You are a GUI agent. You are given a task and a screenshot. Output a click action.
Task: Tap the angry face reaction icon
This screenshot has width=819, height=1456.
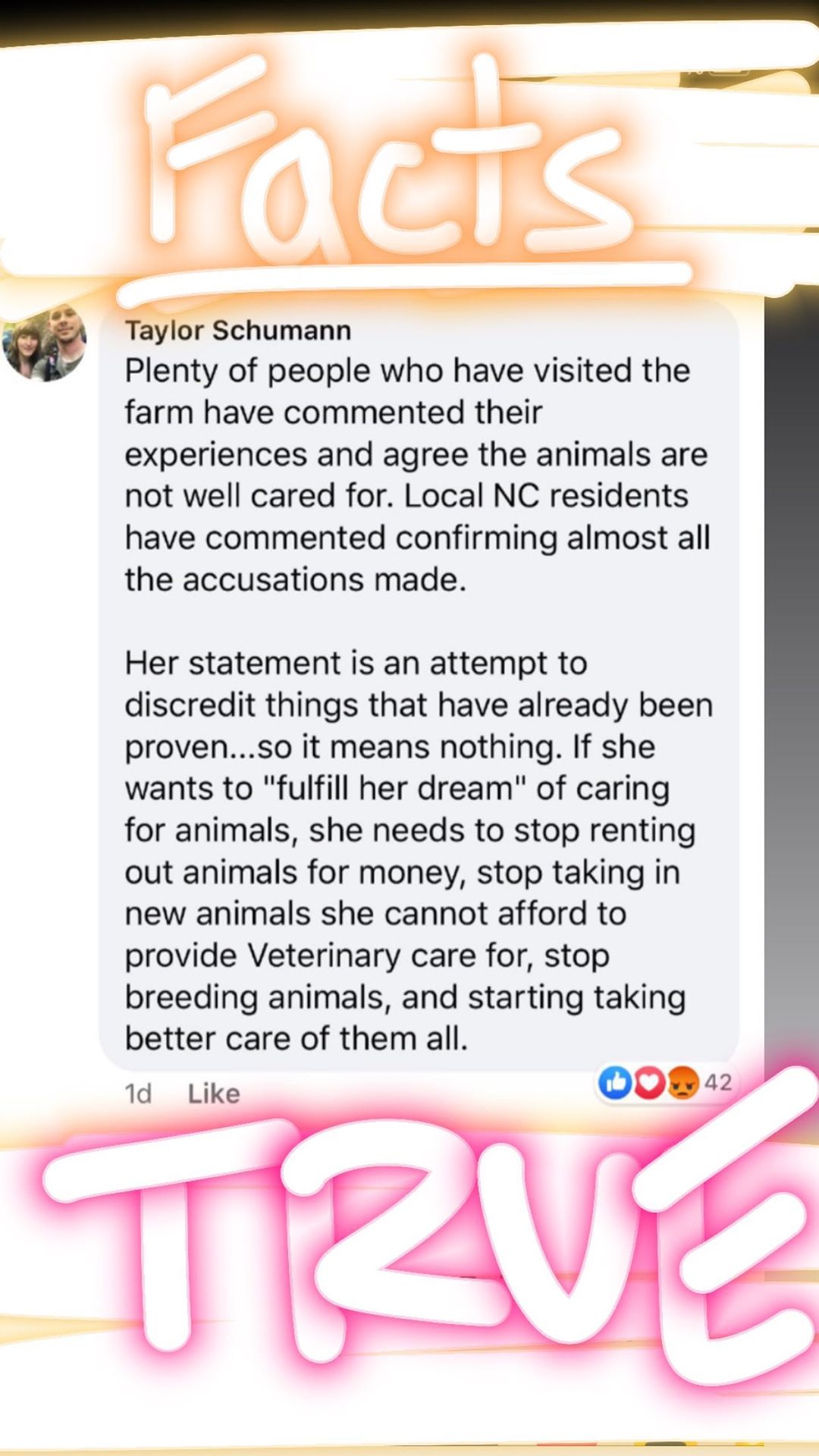tap(682, 1083)
